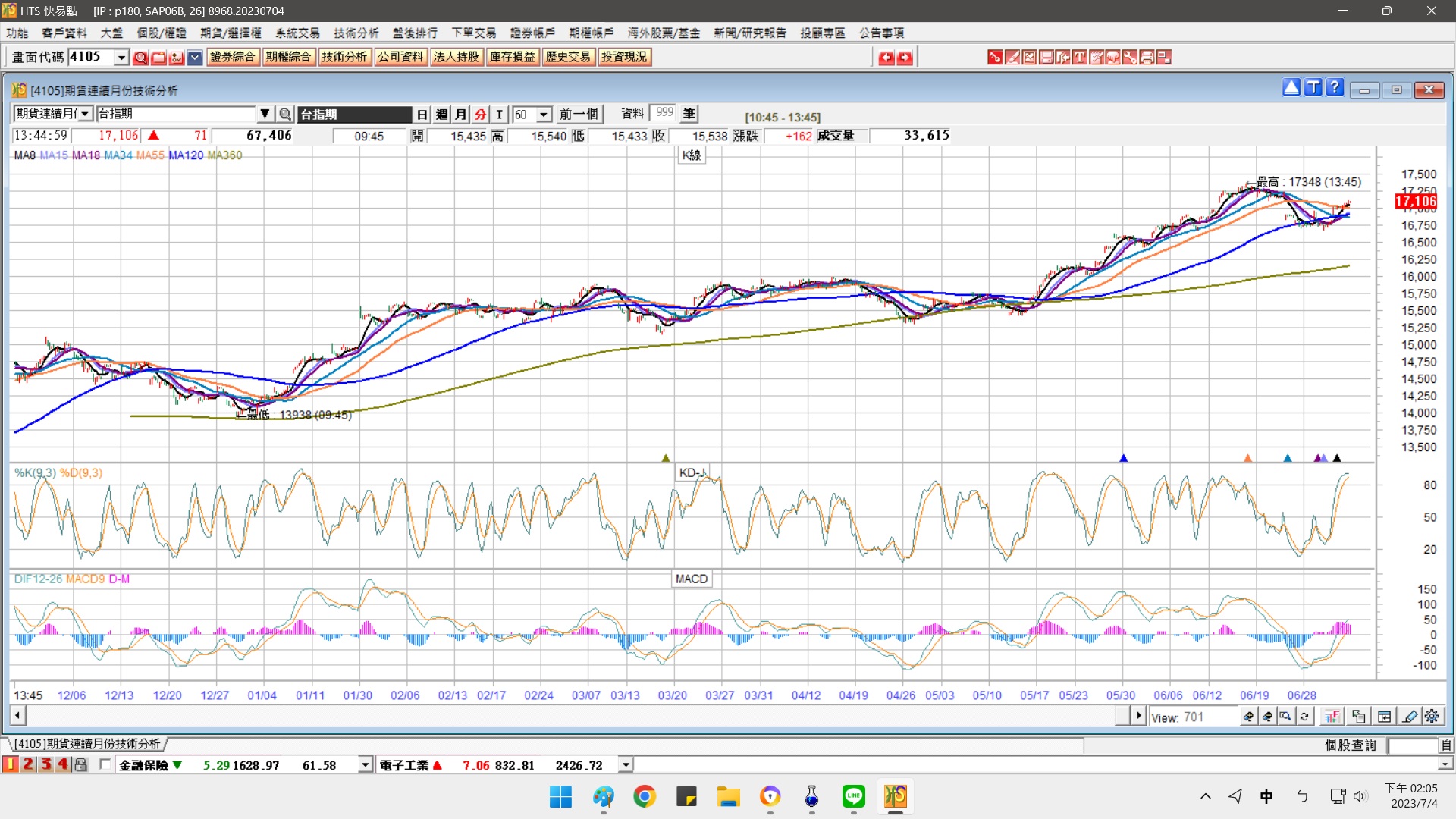The image size is (1456, 819).
Task: Click the 法人持股 button
Action: click(456, 57)
